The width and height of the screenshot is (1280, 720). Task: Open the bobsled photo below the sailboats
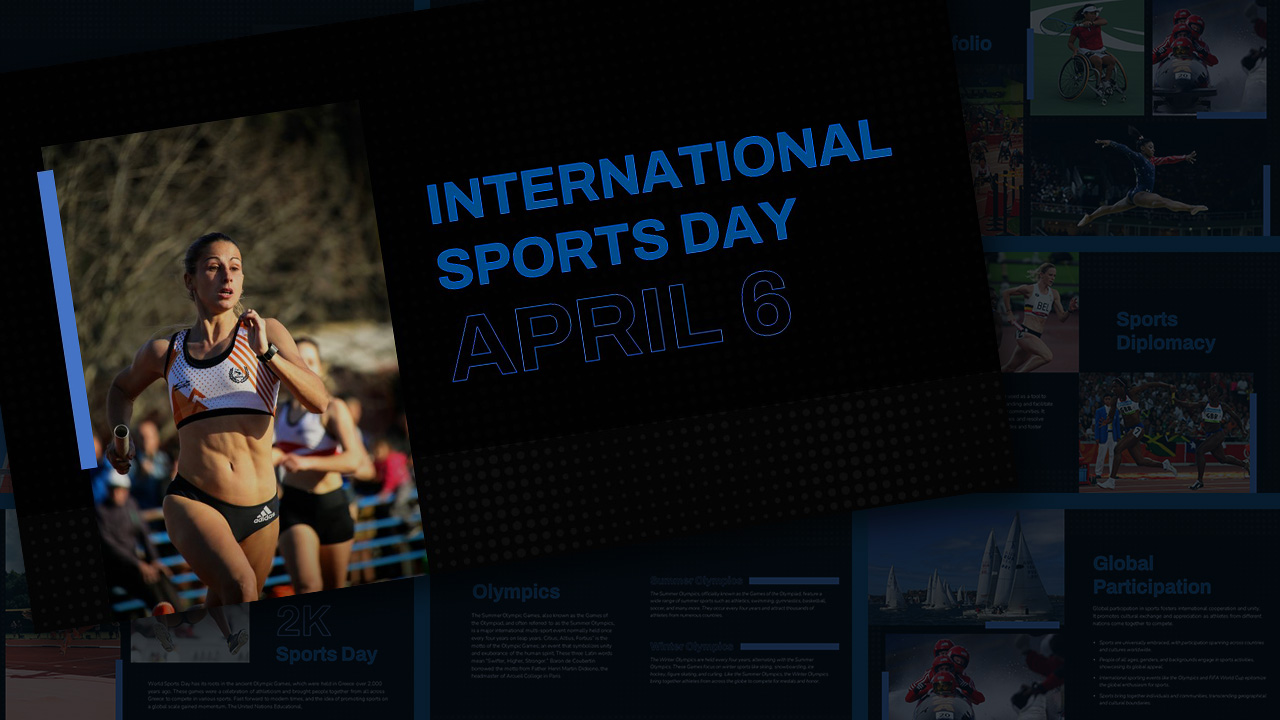974,677
